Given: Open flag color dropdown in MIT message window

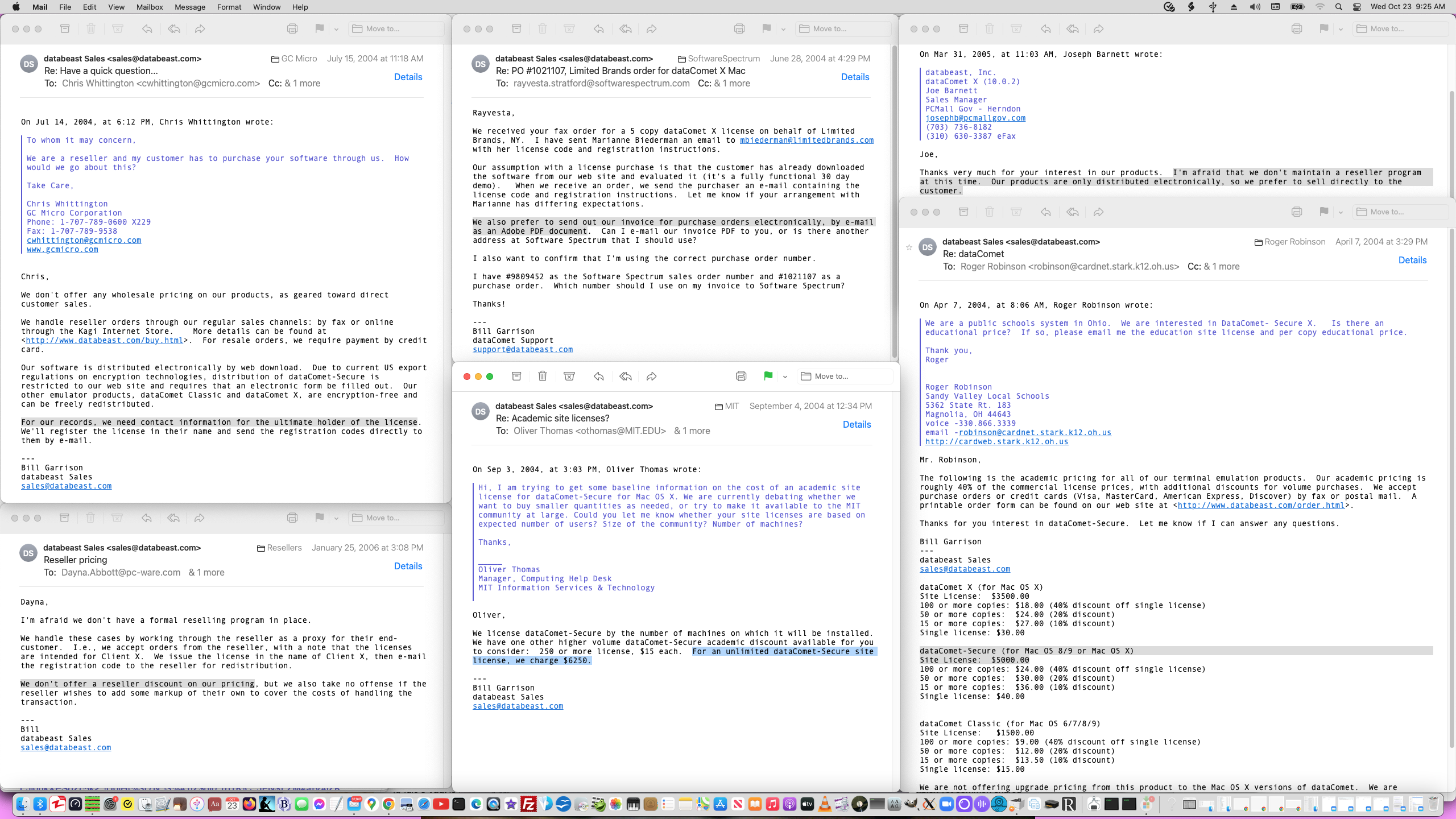Looking at the screenshot, I should (x=785, y=377).
